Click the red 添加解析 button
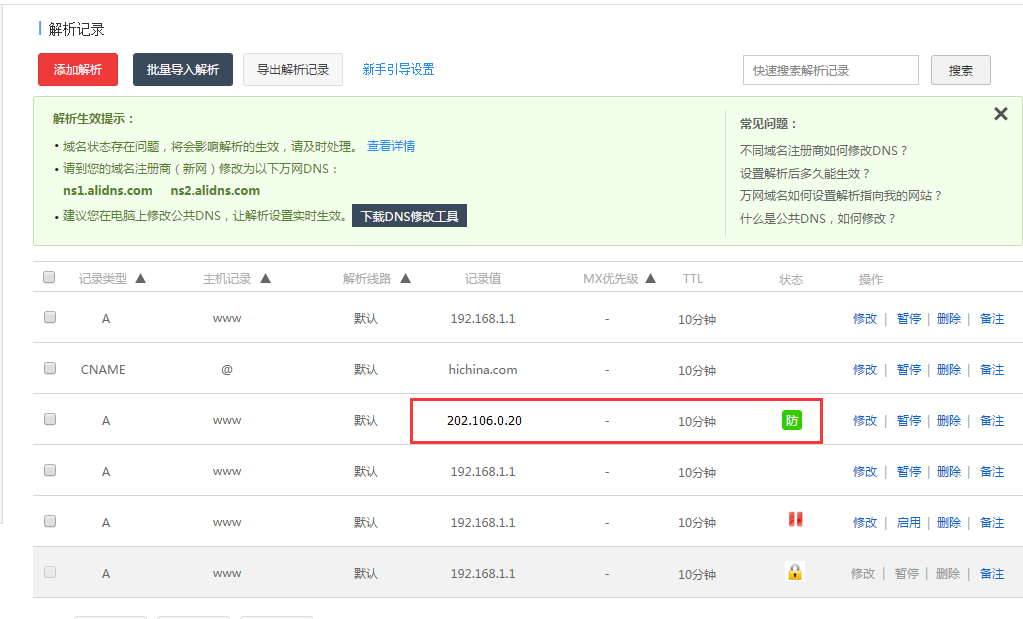This screenshot has height=619, width=1023. click(x=77, y=70)
